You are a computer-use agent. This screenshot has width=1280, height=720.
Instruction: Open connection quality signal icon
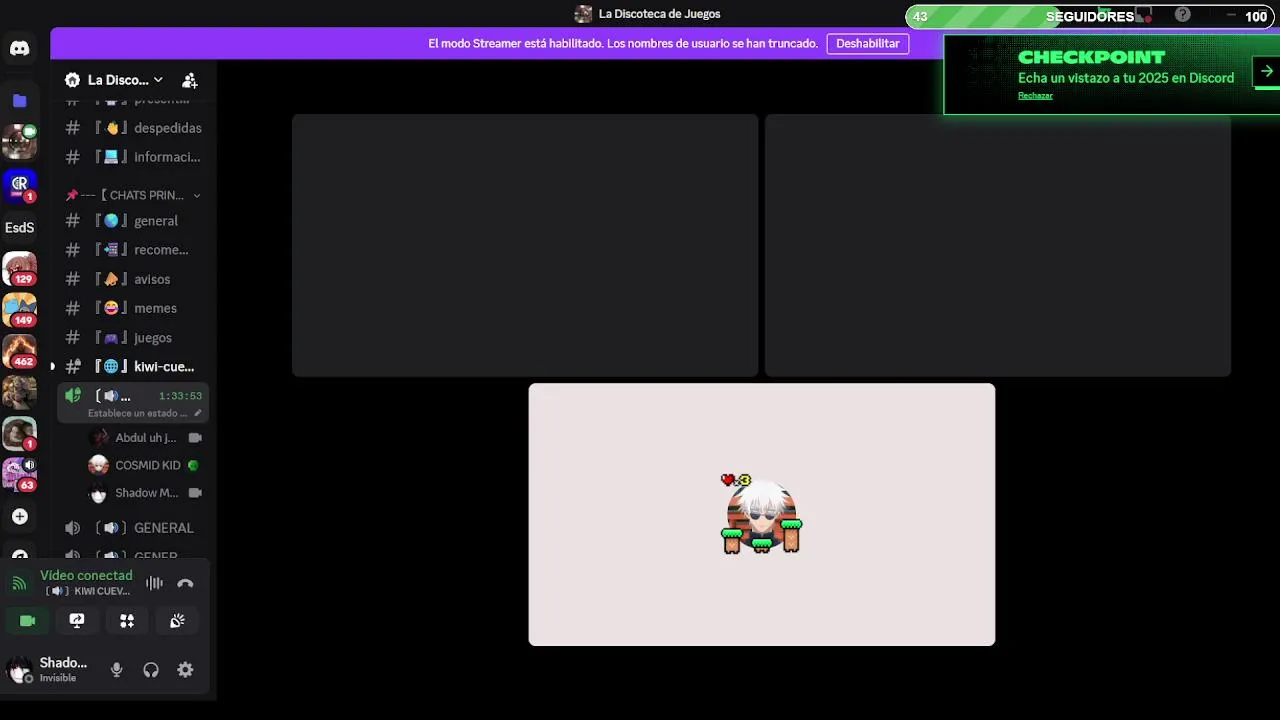coord(20,583)
